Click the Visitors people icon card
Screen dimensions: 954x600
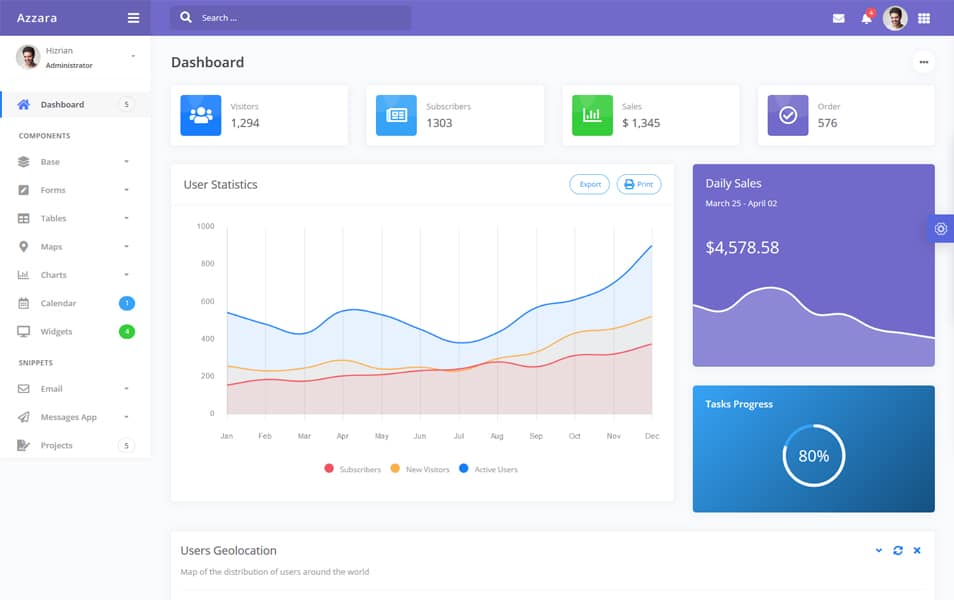(200, 114)
